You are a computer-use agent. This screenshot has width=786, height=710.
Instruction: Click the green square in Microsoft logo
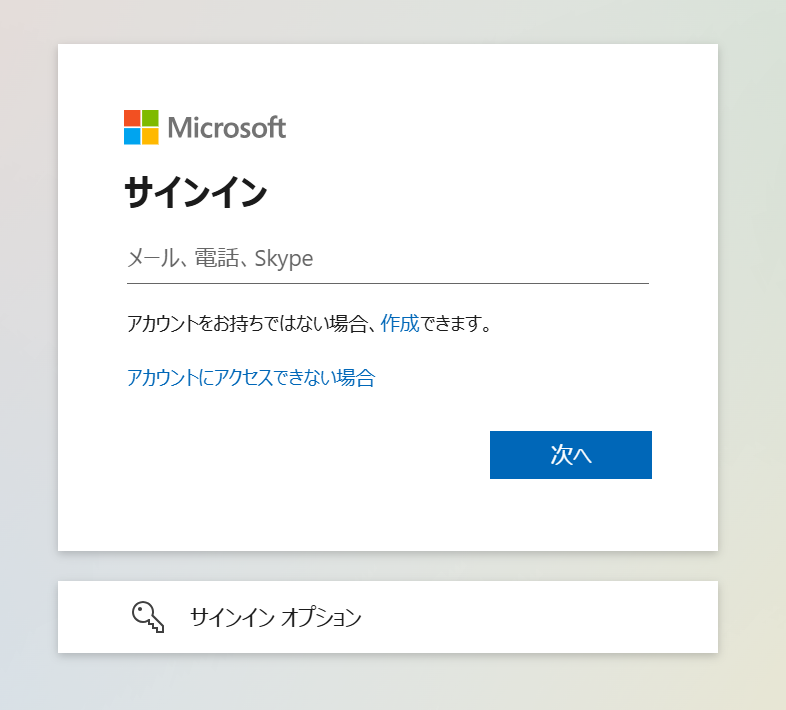[150, 118]
